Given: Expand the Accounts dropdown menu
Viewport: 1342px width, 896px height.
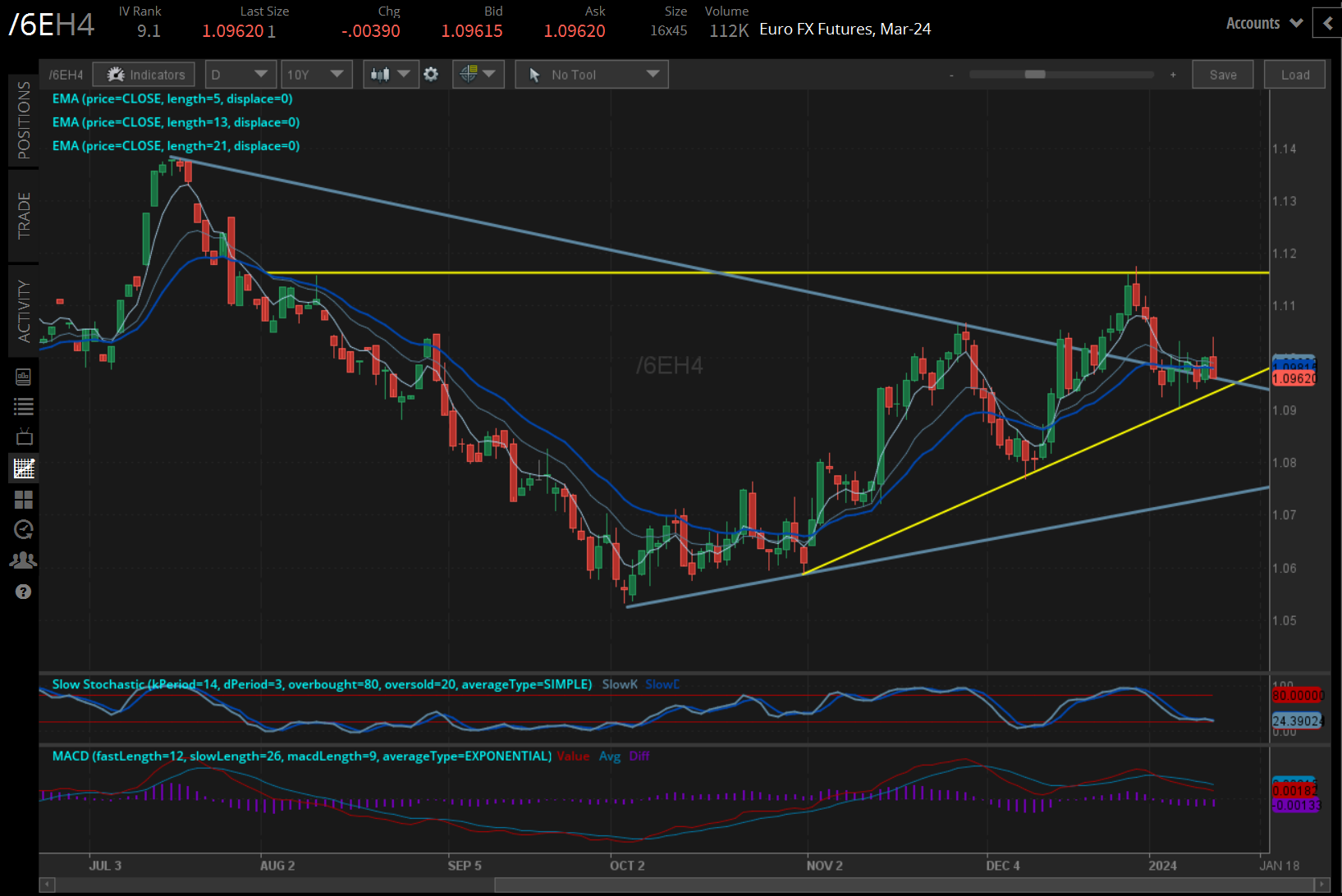Looking at the screenshot, I should [x=1264, y=24].
